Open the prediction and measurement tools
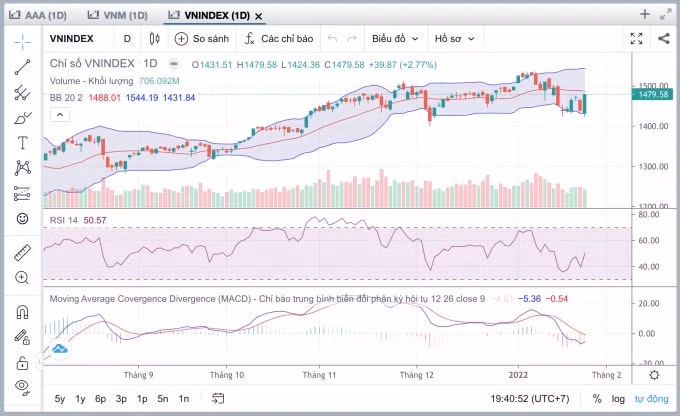The image size is (680, 416). click(23, 193)
